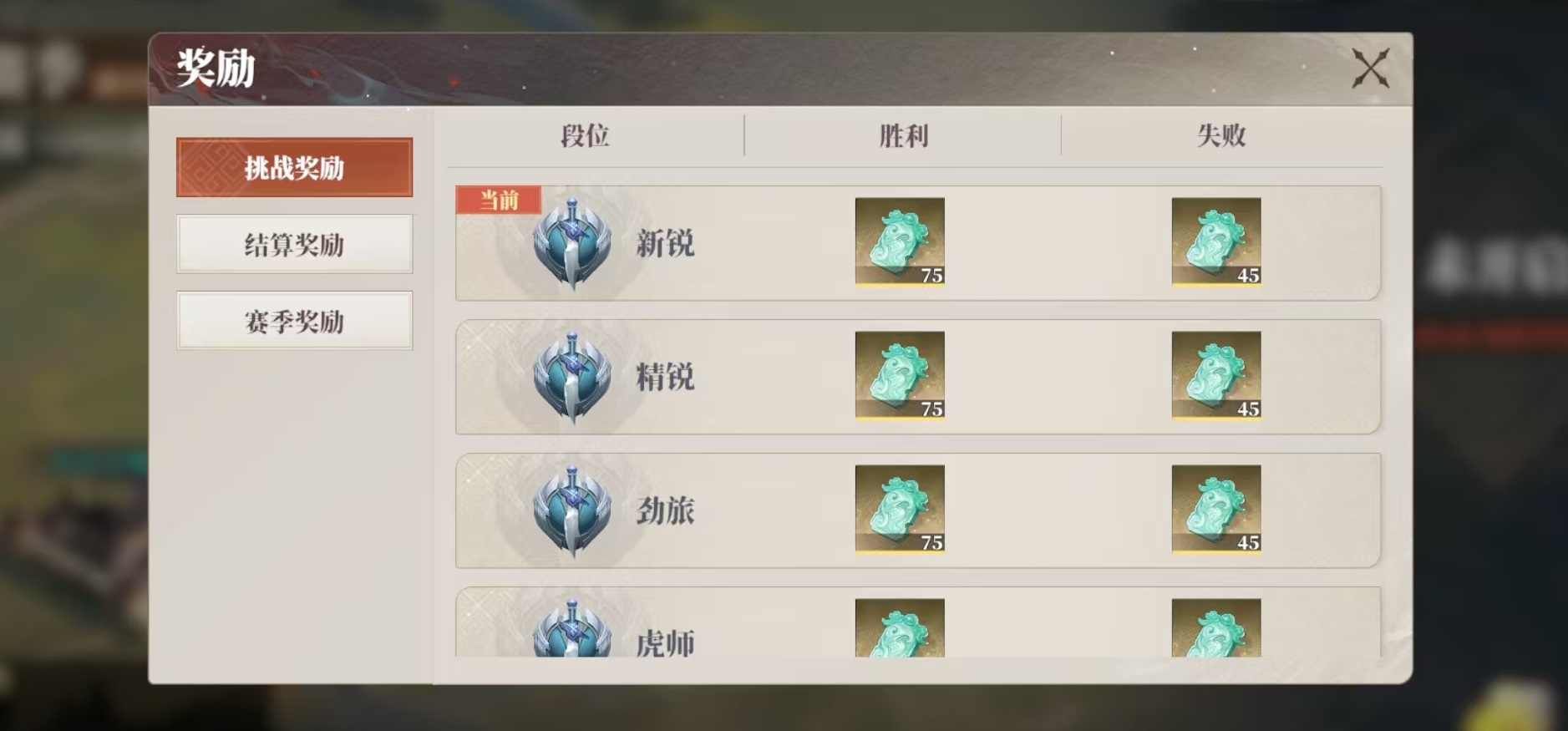Select the 挑战奖励 tab
The image size is (1568, 731).
point(294,168)
